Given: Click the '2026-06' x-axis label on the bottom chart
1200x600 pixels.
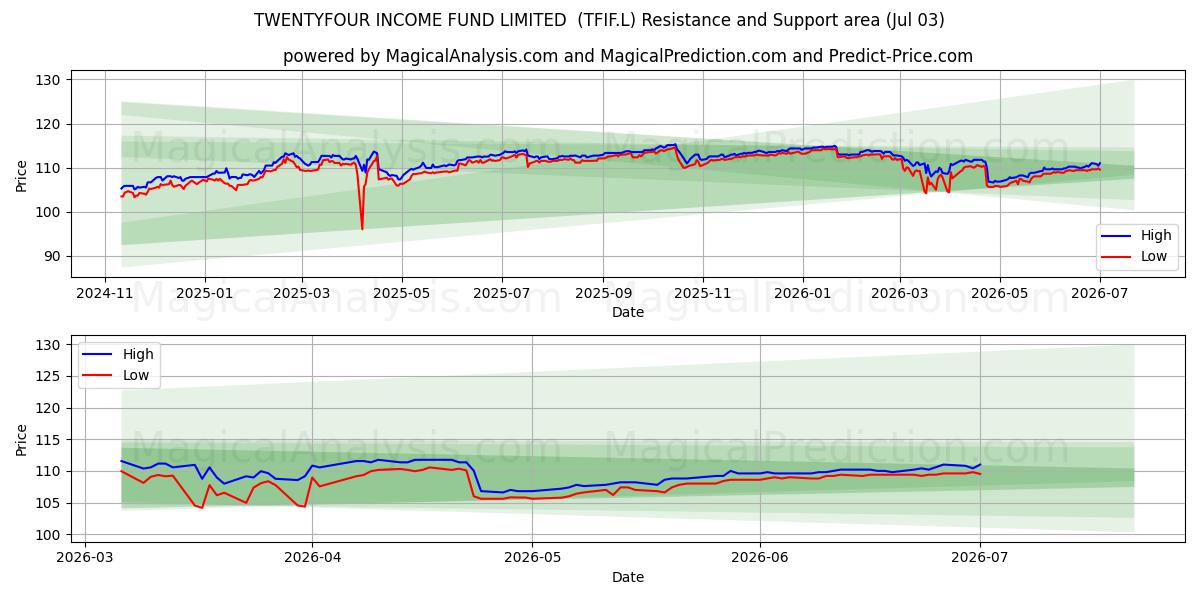Looking at the screenshot, I should [x=760, y=559].
